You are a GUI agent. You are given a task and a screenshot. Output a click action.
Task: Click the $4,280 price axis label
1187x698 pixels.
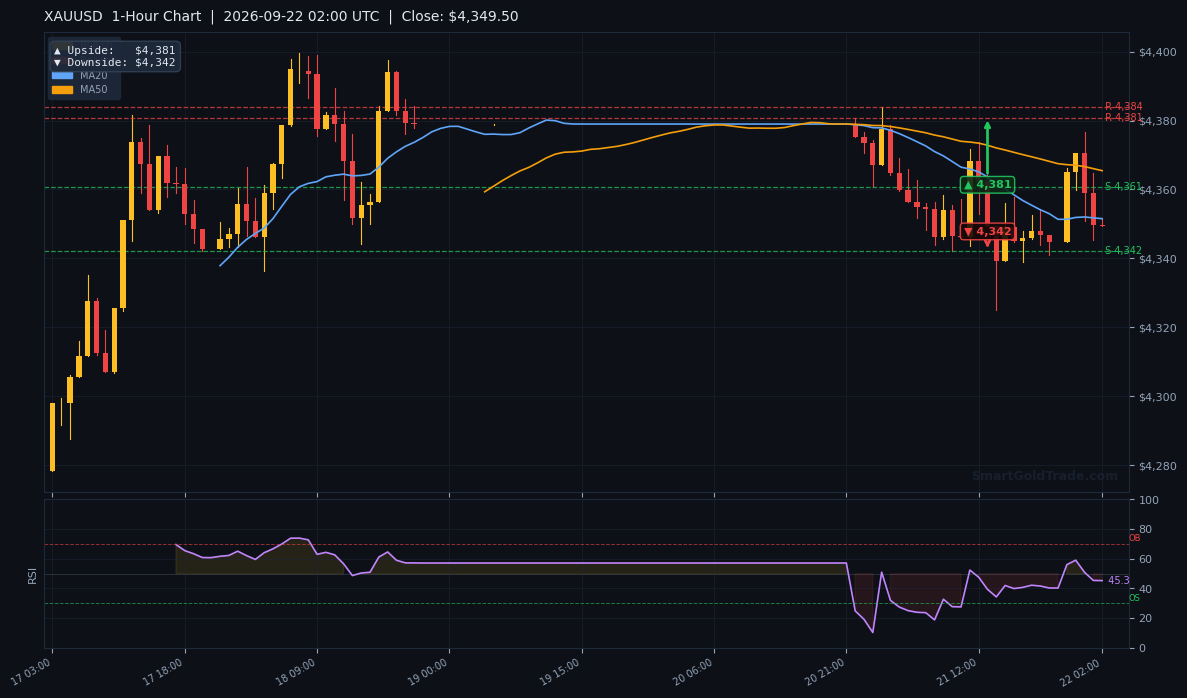(1157, 466)
